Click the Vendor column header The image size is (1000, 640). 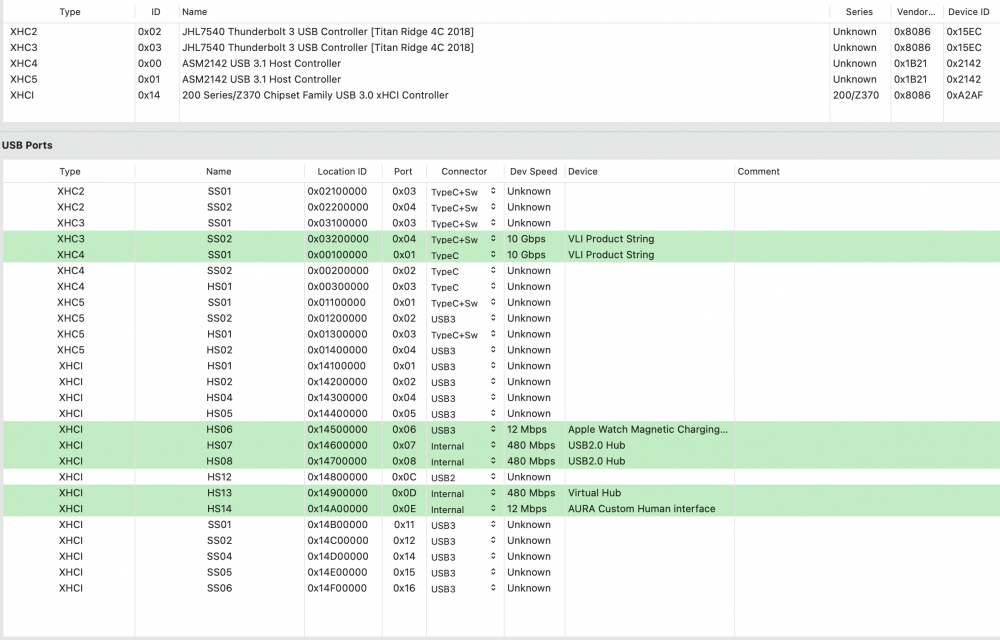pyautogui.click(x=916, y=11)
